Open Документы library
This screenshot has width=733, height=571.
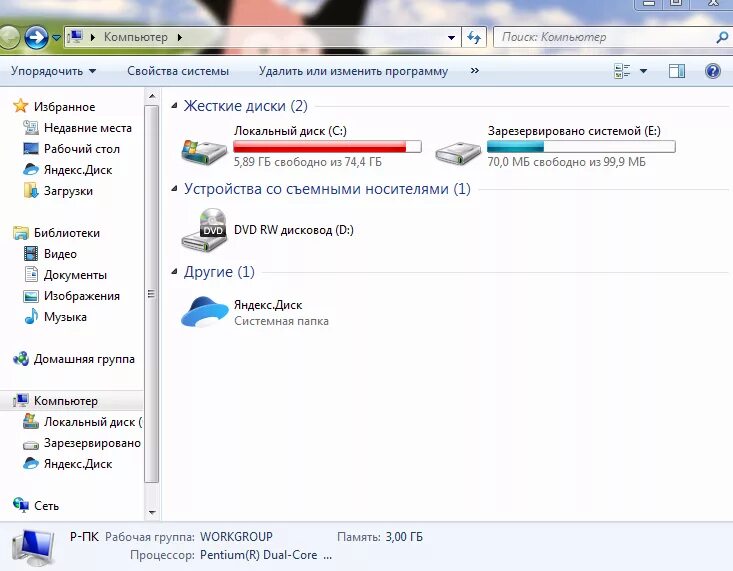(75, 275)
